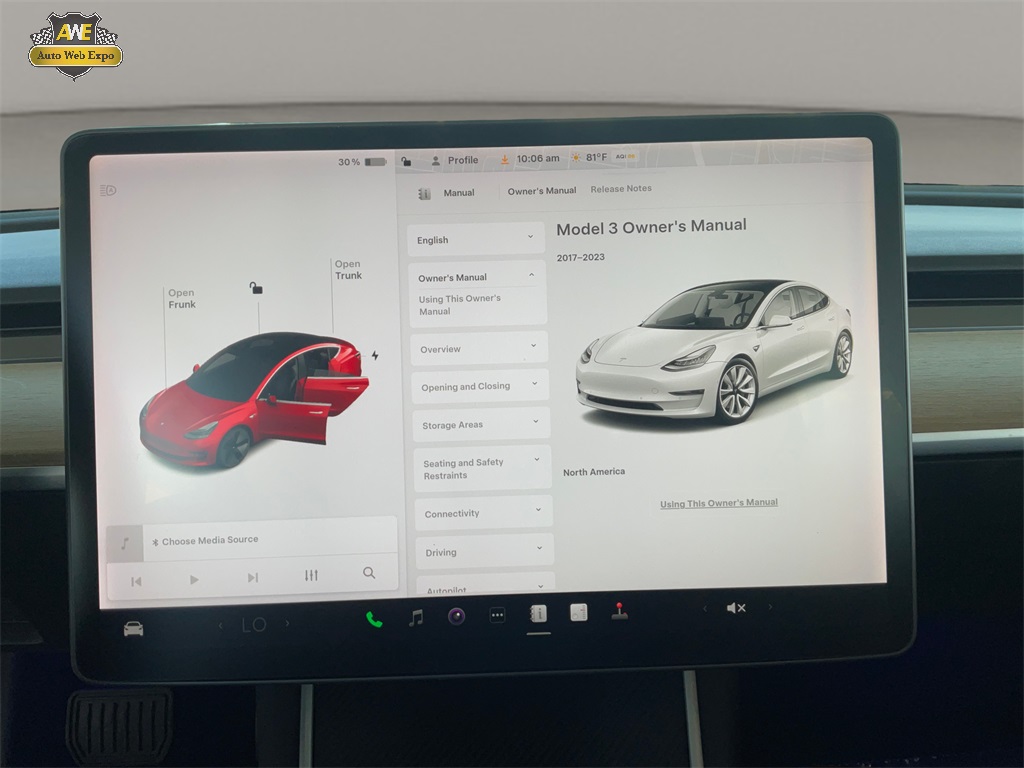The width and height of the screenshot is (1024, 768).
Task: Lower cabin temperature with the left arrow
Action: click(x=221, y=626)
